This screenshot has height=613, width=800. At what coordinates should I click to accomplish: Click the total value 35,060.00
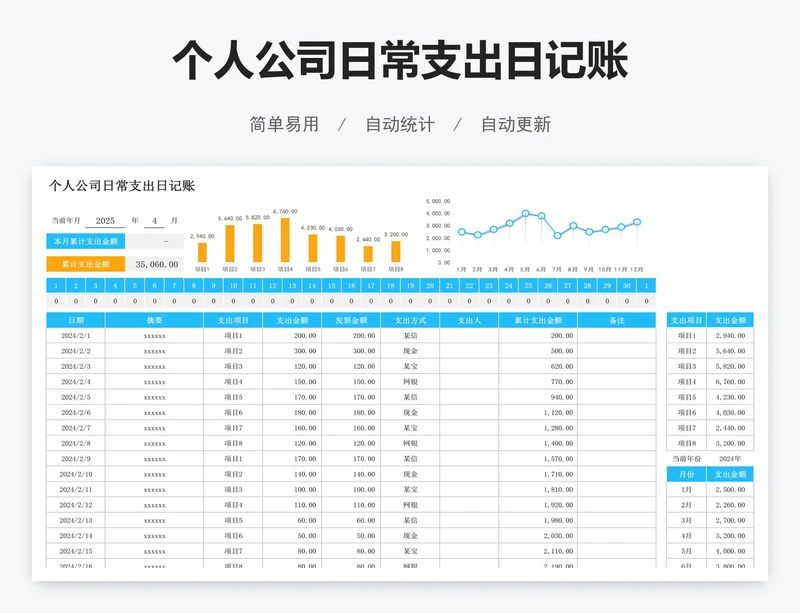(x=157, y=264)
